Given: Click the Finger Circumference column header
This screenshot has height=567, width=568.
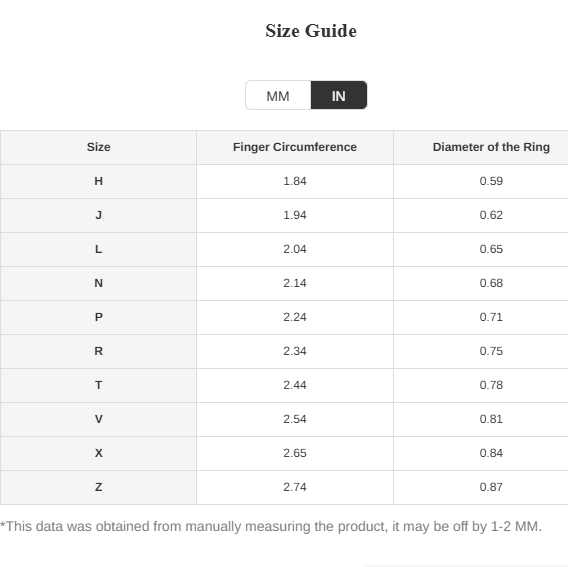Looking at the screenshot, I should pyautogui.click(x=295, y=147).
